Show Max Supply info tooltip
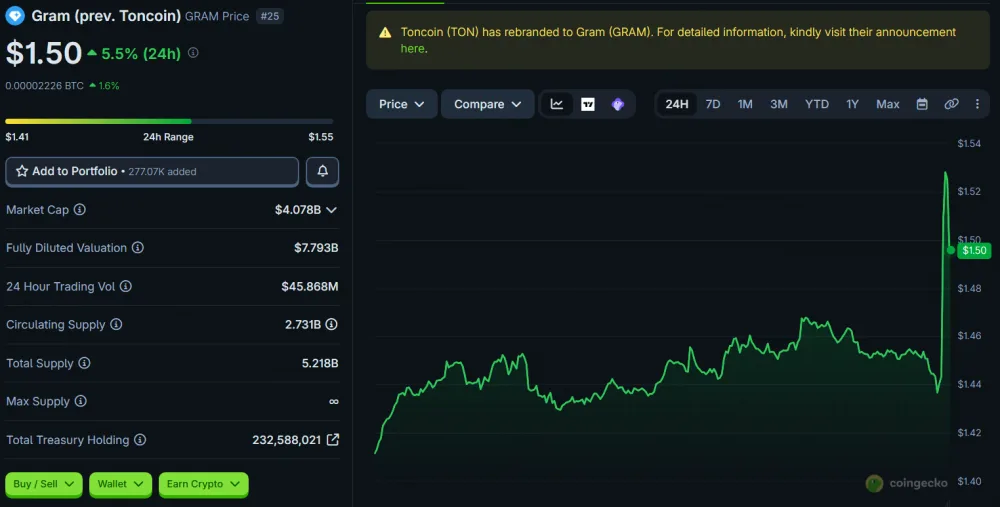Viewport: 1000px width, 507px height. click(80, 401)
